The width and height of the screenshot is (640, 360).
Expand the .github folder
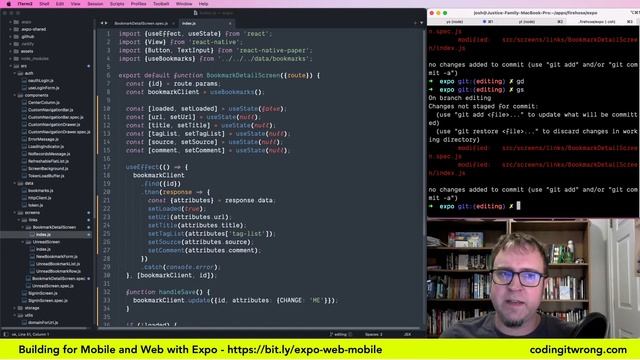(10, 37)
